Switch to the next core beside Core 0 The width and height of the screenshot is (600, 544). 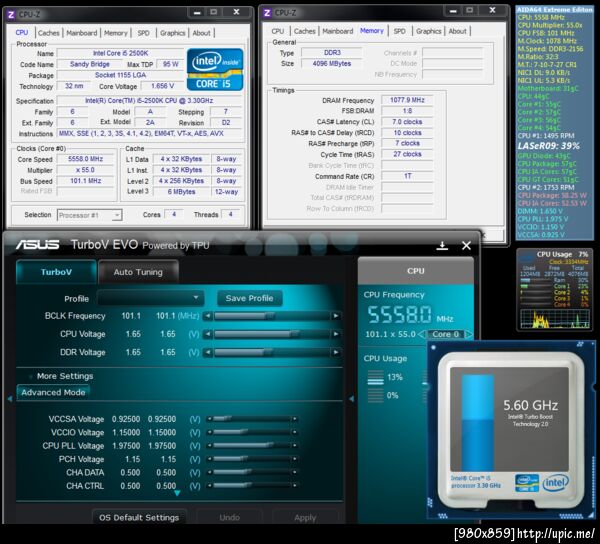[469, 334]
